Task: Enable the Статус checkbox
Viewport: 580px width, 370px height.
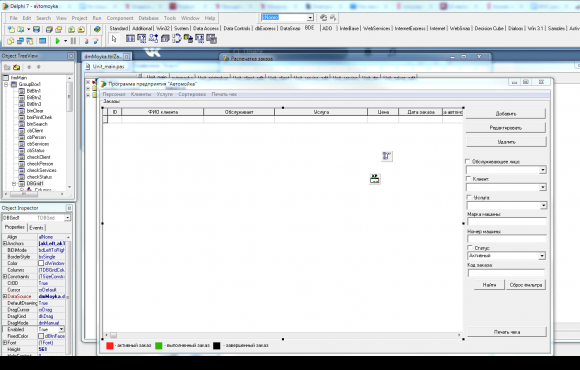Action: [x=469, y=248]
